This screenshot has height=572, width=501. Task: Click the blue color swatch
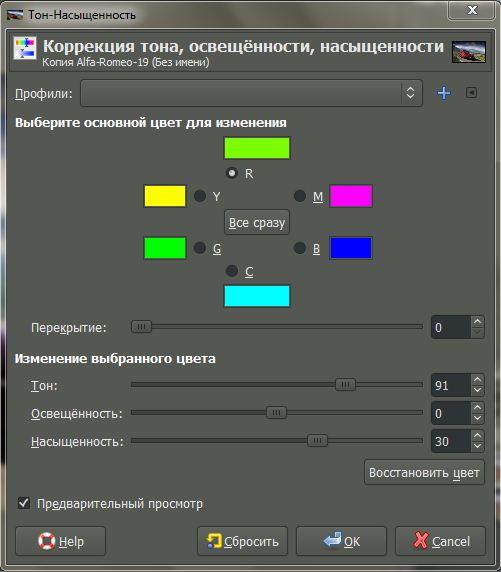[x=351, y=248]
